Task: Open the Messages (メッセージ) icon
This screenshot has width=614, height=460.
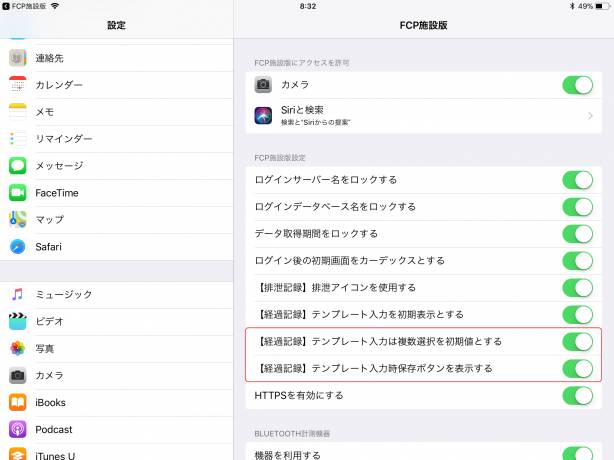Action: pyautogui.click(x=18, y=165)
